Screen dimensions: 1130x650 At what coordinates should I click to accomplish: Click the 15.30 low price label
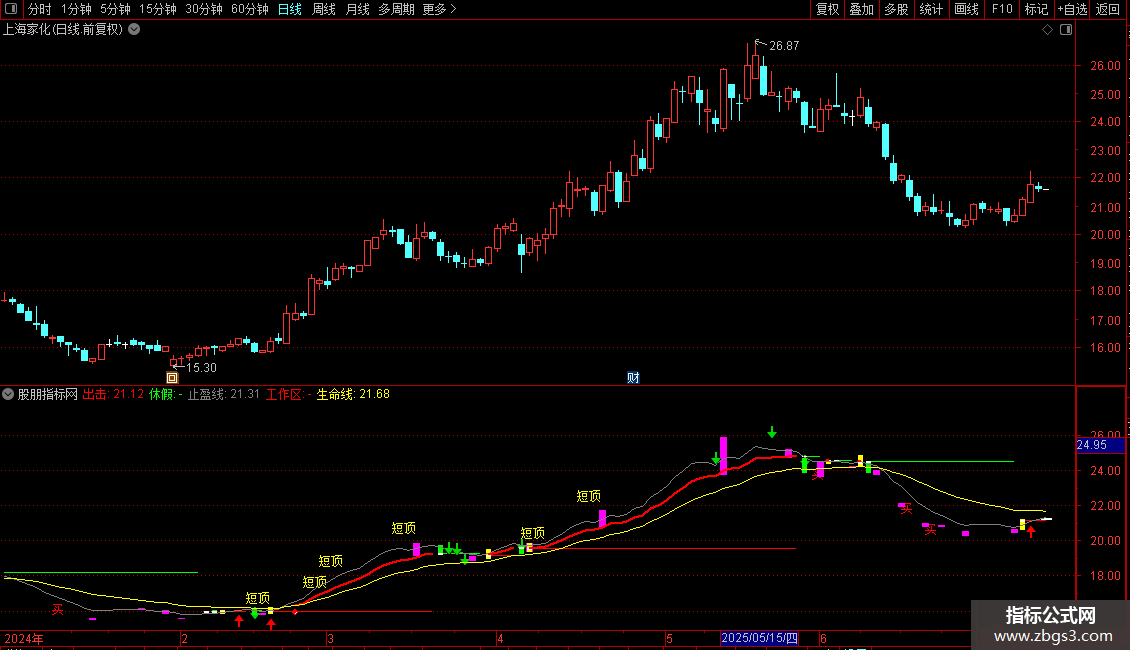point(201,368)
